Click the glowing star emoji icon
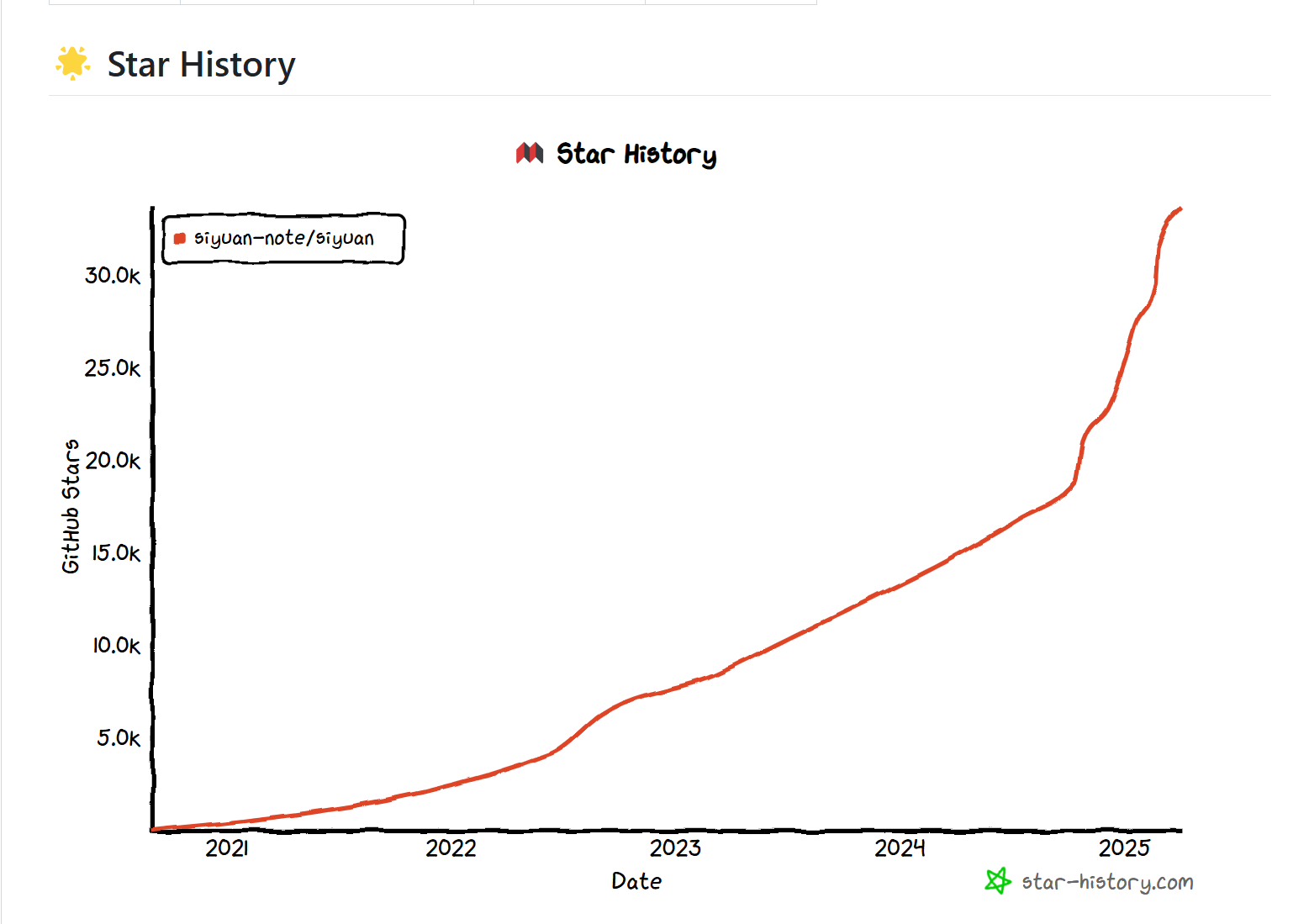Image resolution: width=1309 pixels, height=924 pixels. 73,64
